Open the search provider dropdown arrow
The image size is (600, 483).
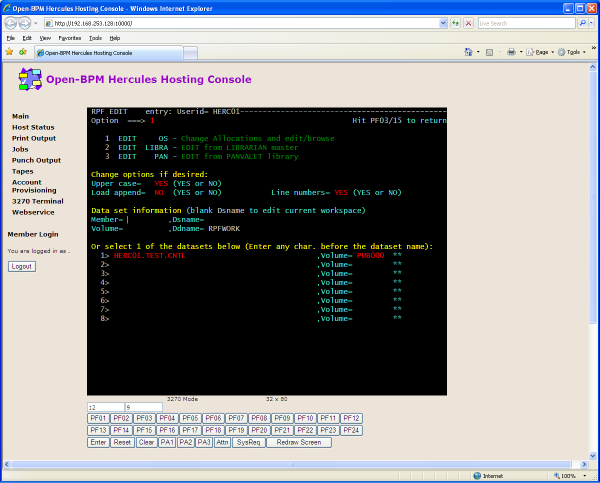point(591,23)
